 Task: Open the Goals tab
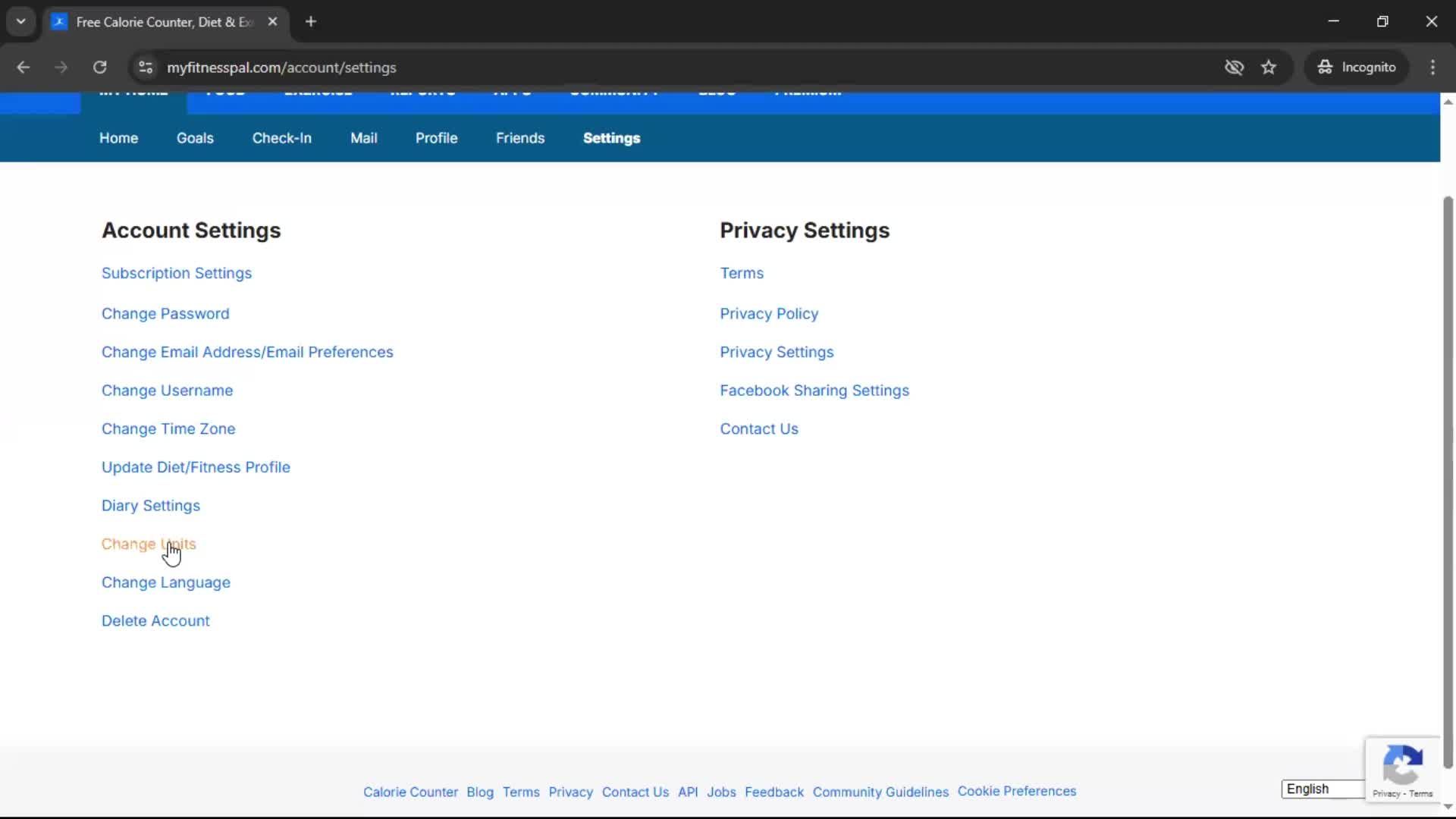click(195, 138)
